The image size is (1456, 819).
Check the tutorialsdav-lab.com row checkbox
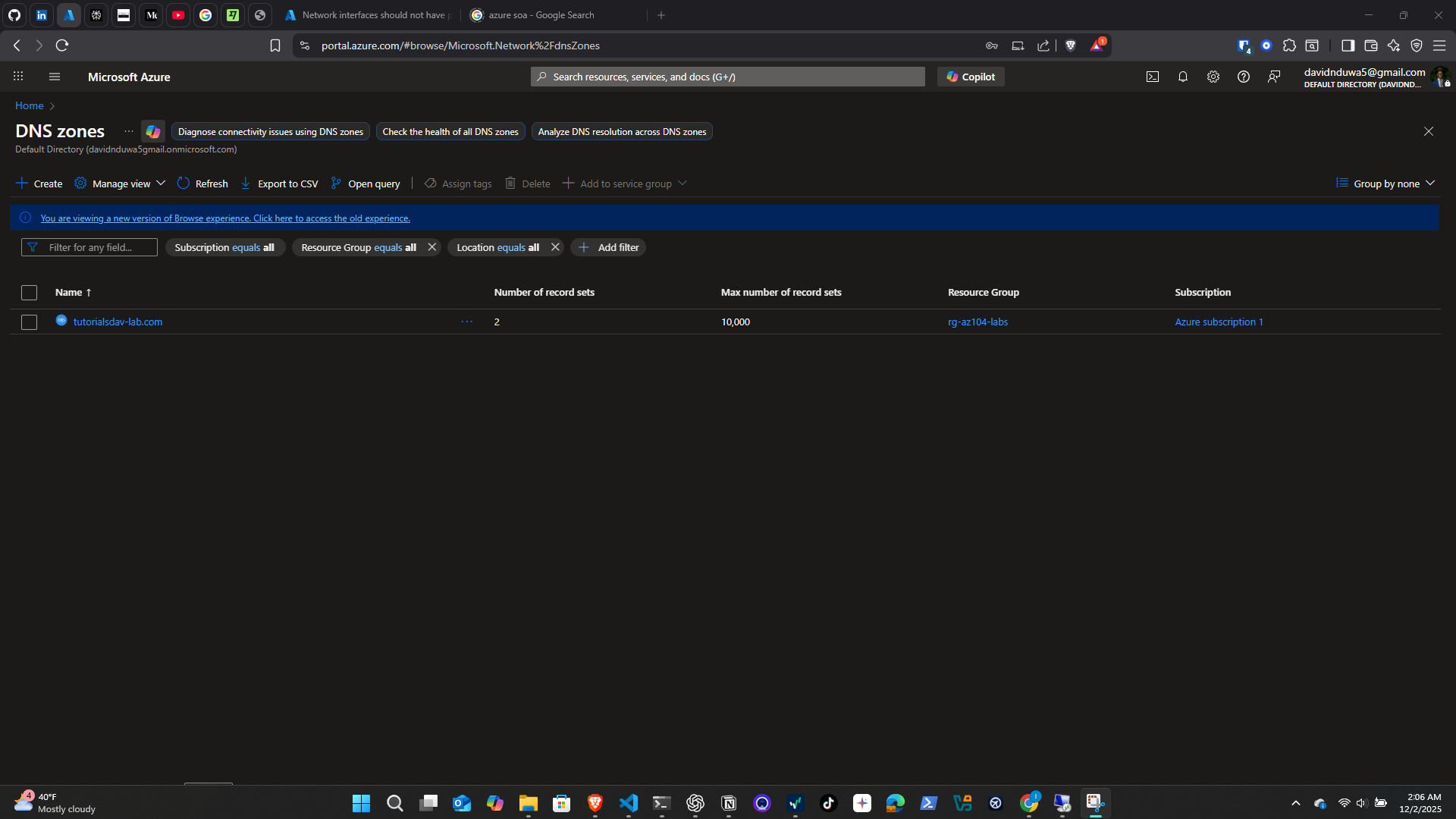click(x=29, y=322)
